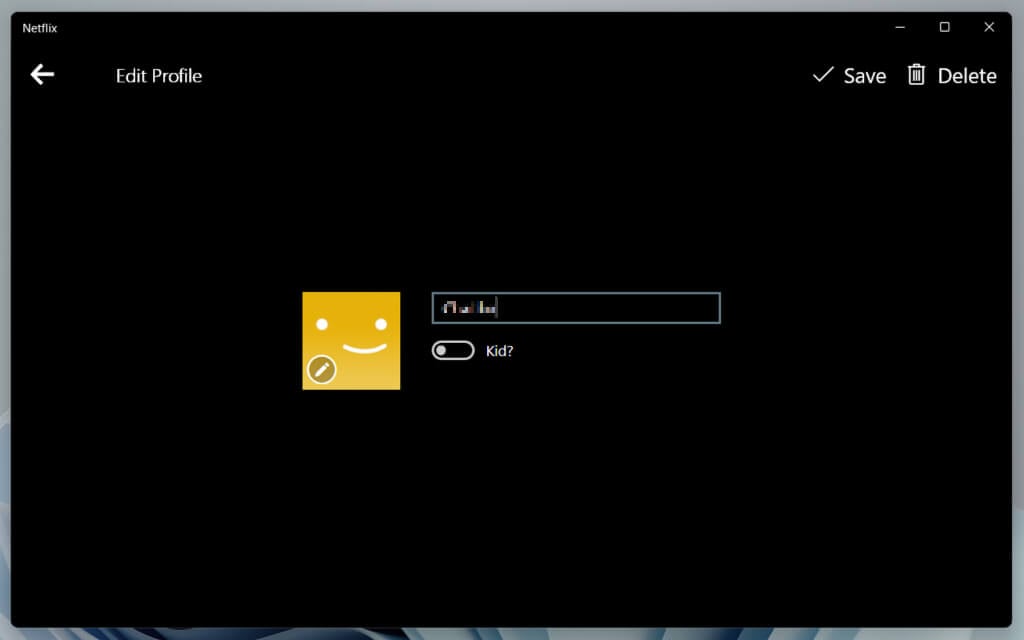
Task: Click the empty black area below avatar
Action: coord(351,480)
